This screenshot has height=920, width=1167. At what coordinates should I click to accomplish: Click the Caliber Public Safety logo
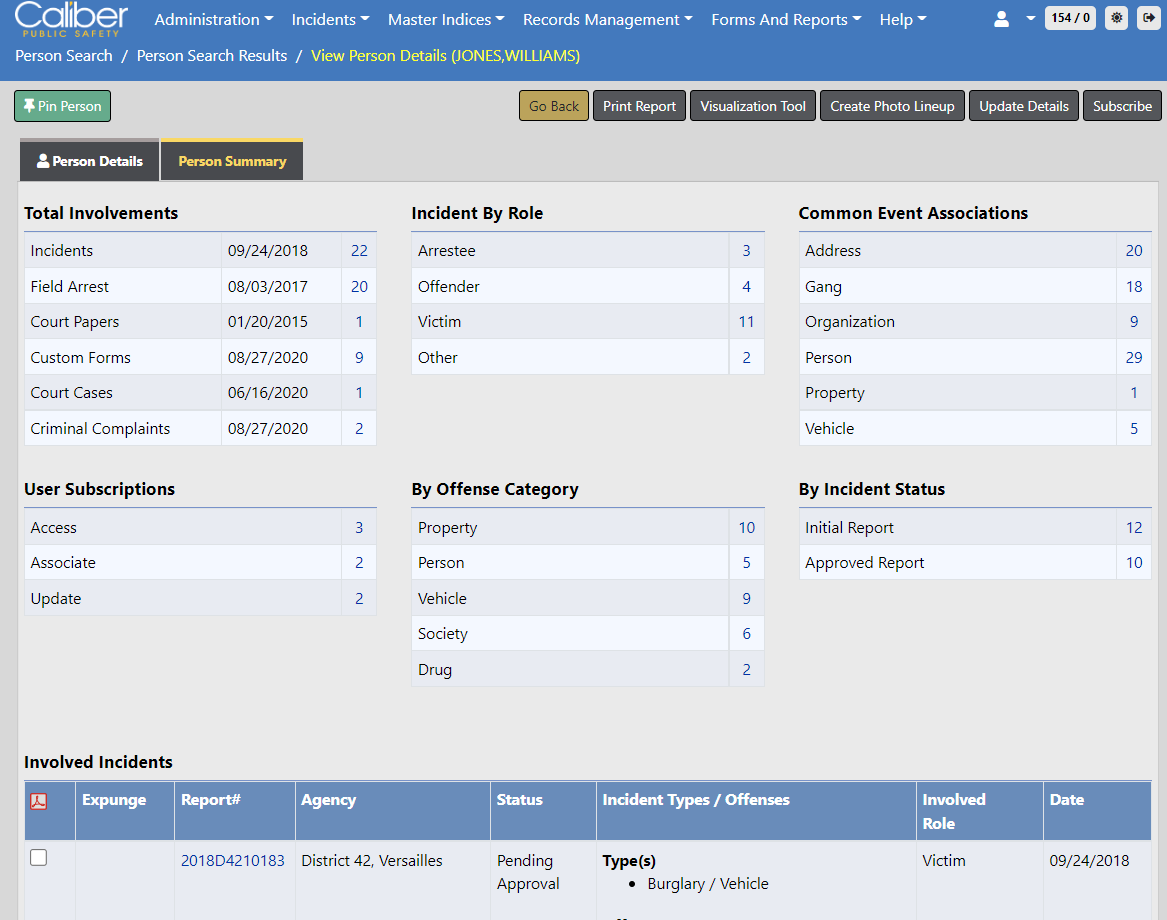click(71, 19)
